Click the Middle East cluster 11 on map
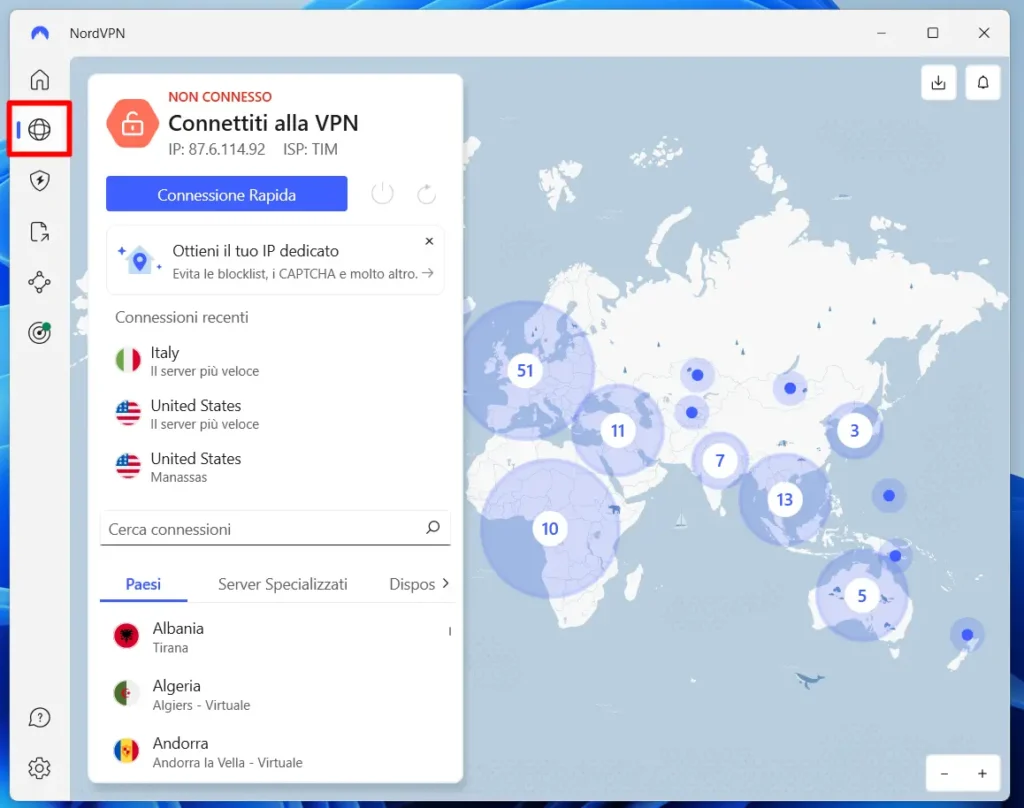This screenshot has height=808, width=1024. 617,430
